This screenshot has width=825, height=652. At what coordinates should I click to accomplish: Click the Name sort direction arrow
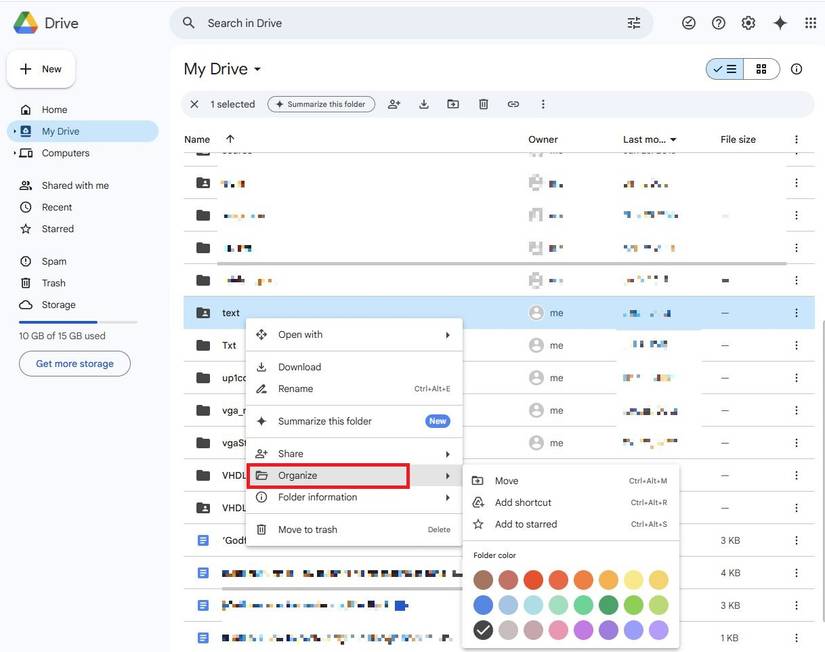click(230, 139)
